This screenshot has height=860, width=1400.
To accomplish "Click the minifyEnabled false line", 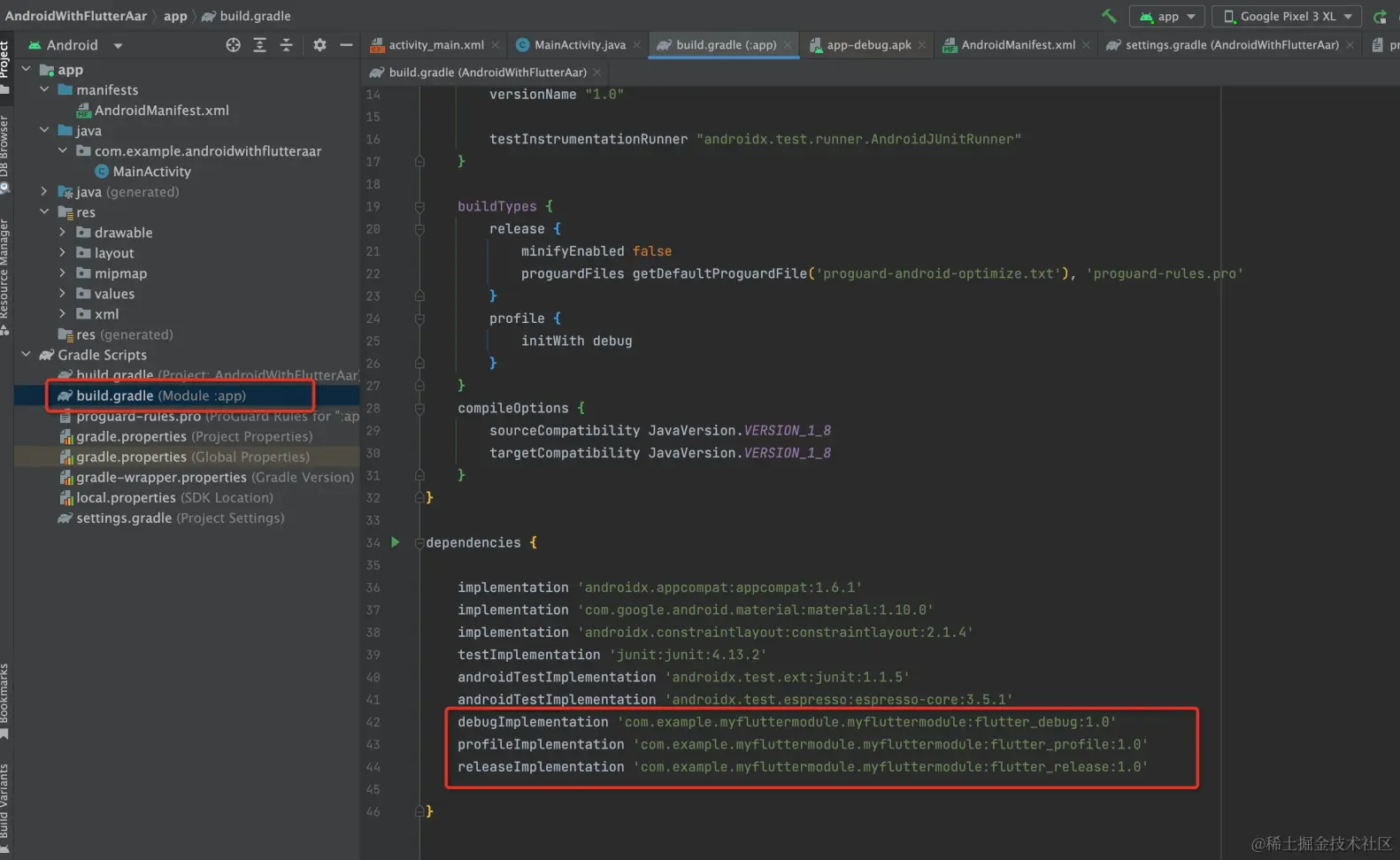I will (596, 251).
